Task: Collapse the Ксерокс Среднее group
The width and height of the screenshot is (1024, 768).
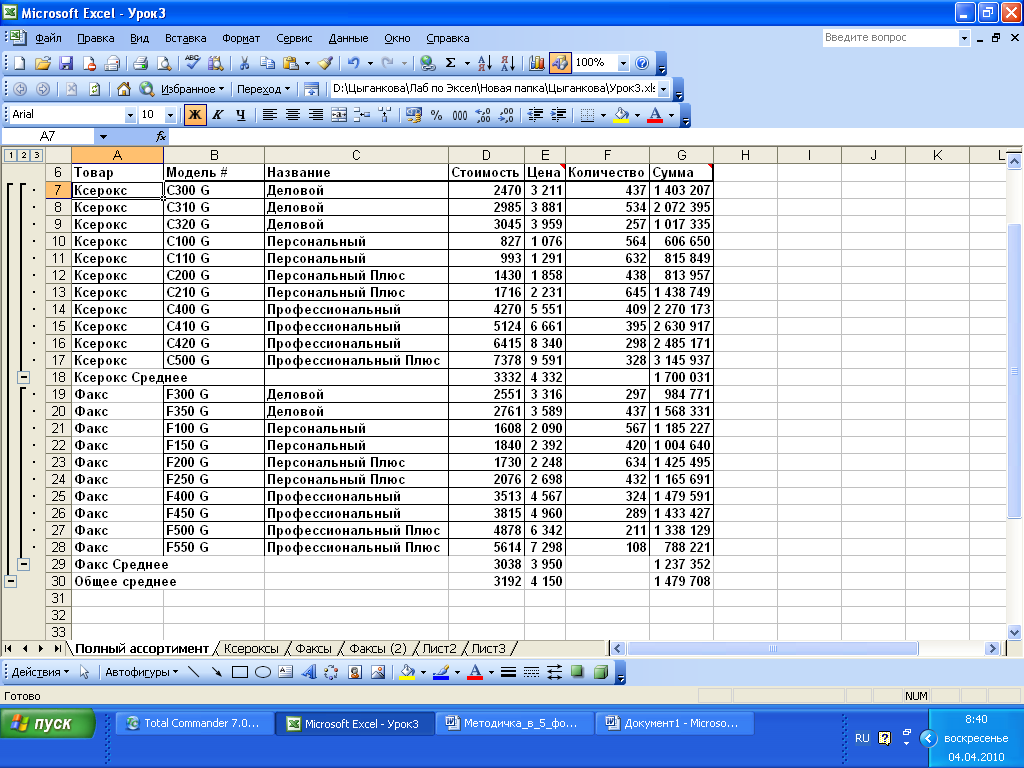Action: tap(24, 377)
